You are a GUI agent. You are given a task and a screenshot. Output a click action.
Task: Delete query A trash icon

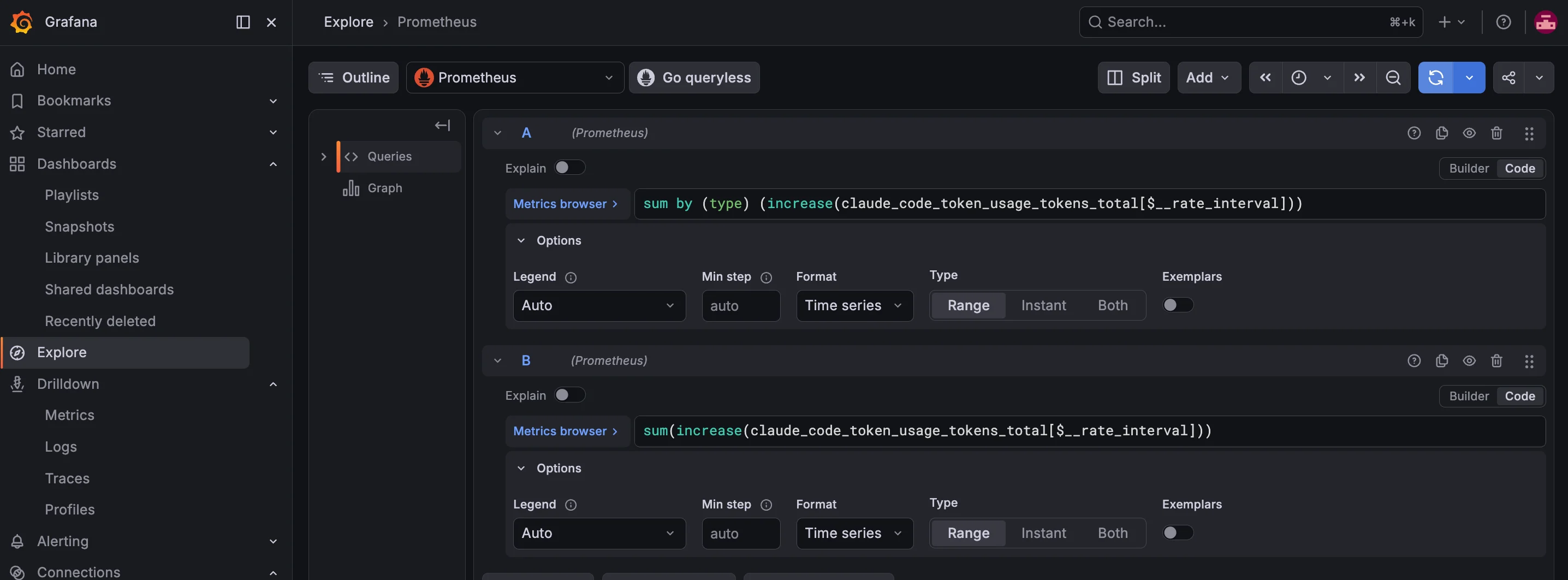[x=1497, y=133]
